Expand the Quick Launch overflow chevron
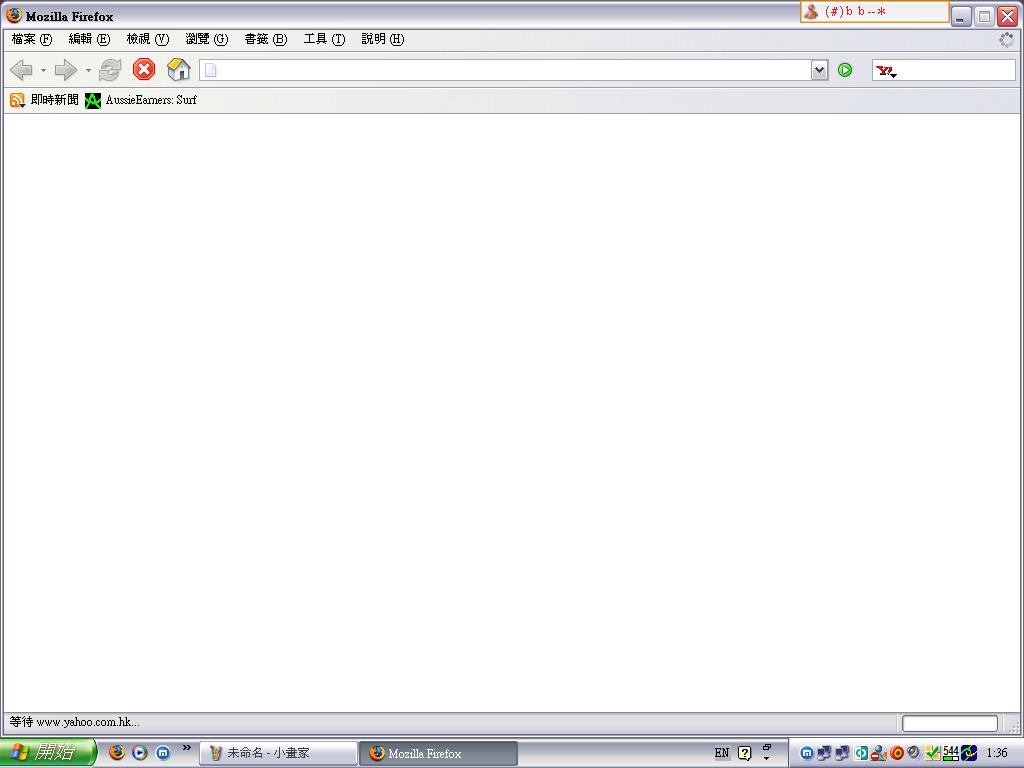1024x768 pixels. [187, 748]
